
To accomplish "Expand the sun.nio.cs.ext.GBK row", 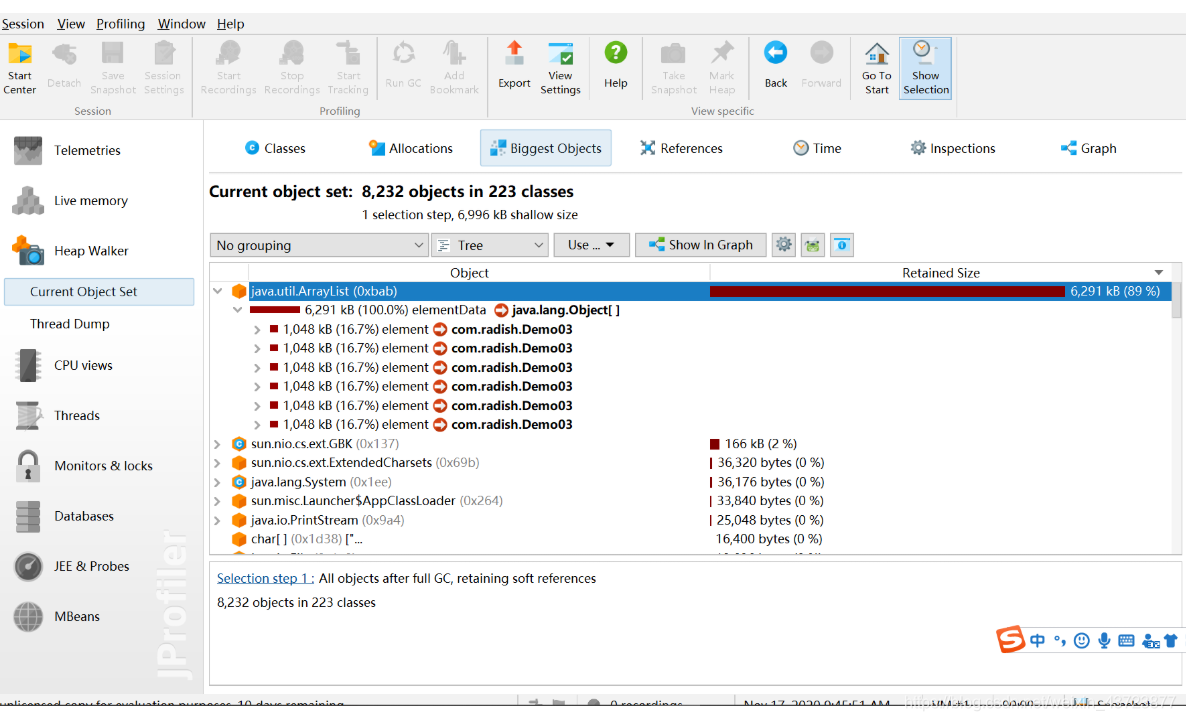I will tap(218, 444).
